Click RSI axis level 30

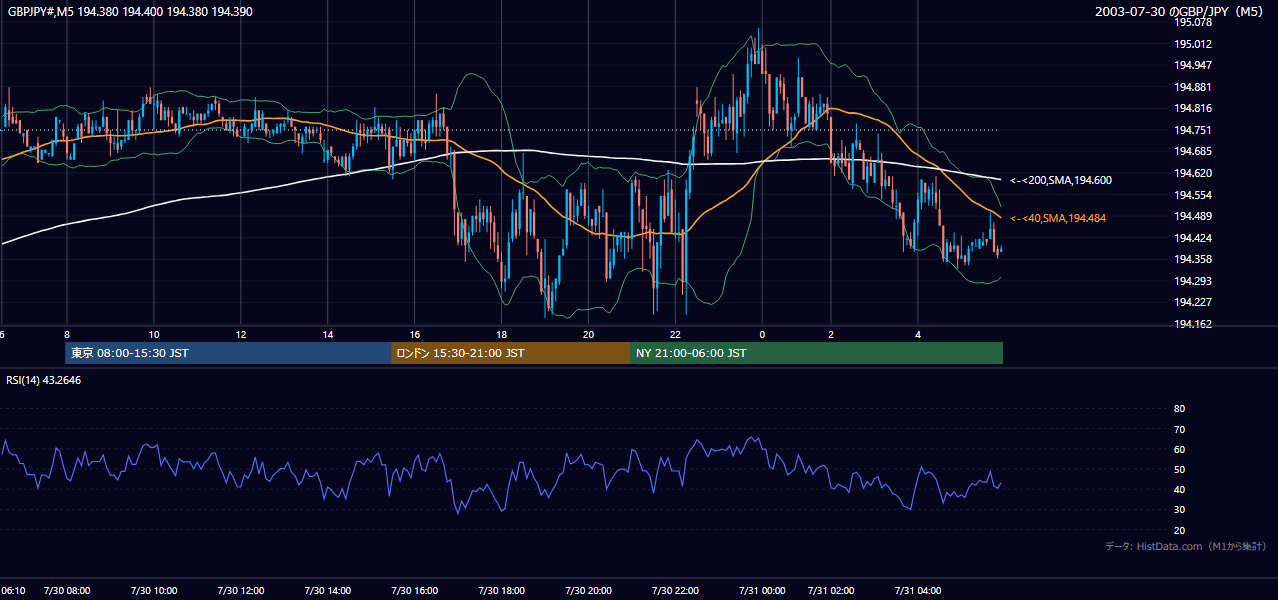(1179, 510)
